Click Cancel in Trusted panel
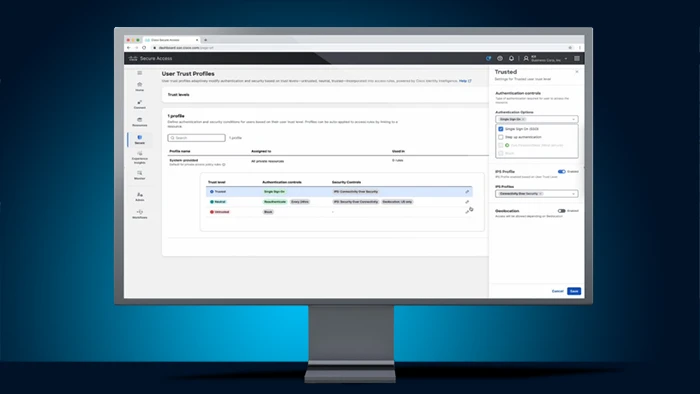 [x=558, y=291]
